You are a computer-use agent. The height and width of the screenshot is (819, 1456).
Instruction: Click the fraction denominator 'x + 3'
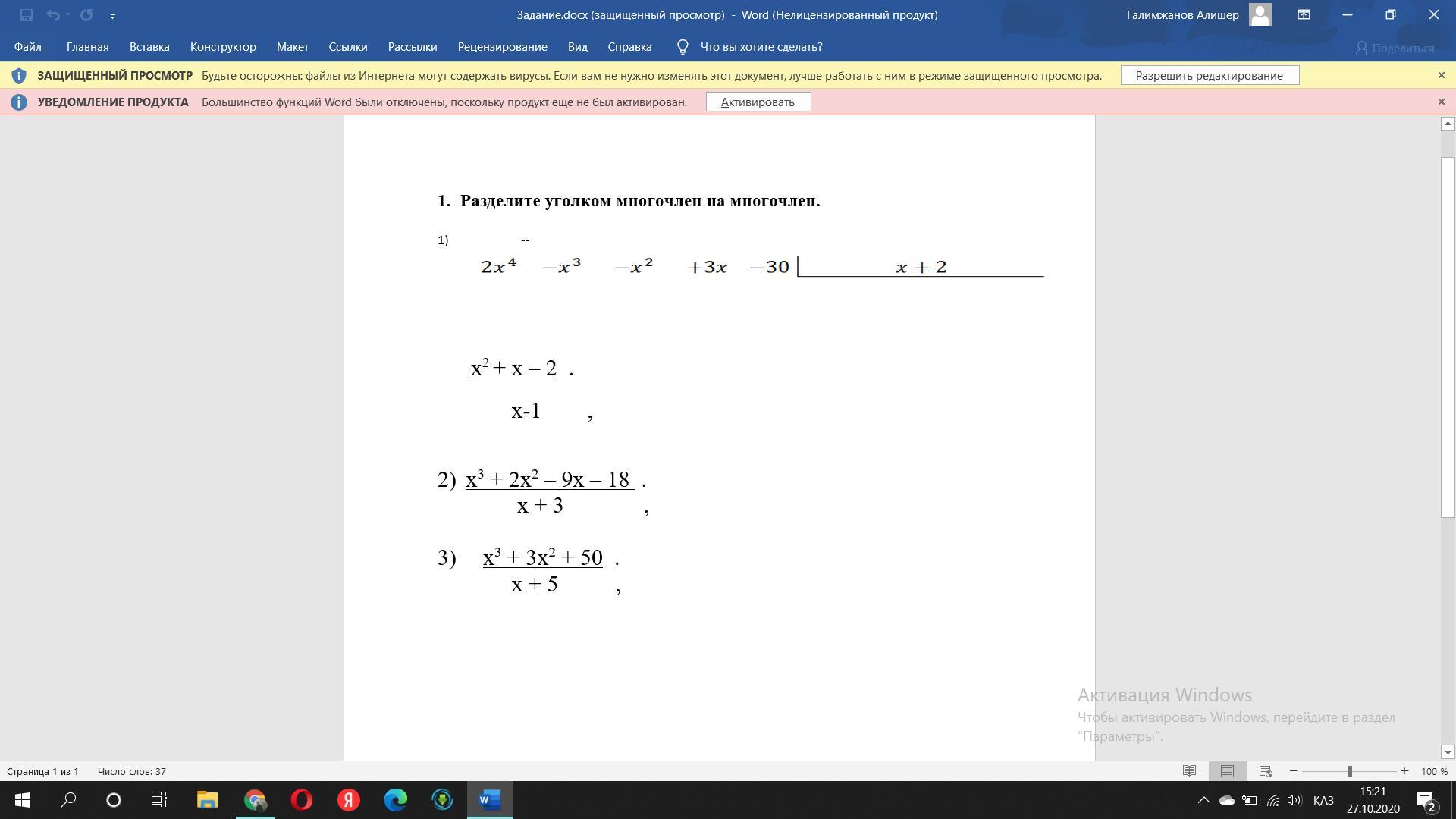540,506
